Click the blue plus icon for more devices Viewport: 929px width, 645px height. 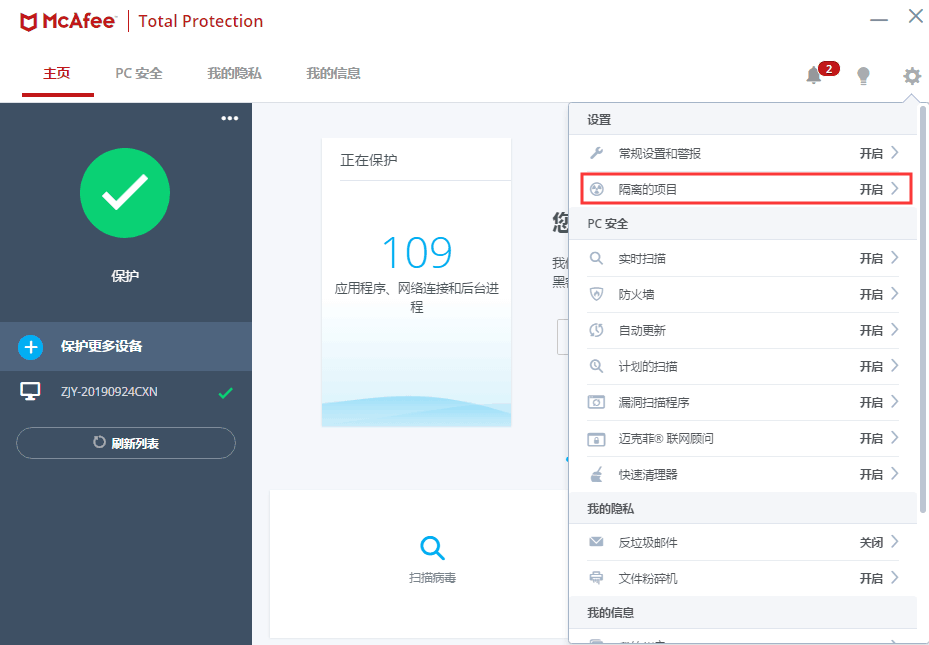tap(30, 346)
